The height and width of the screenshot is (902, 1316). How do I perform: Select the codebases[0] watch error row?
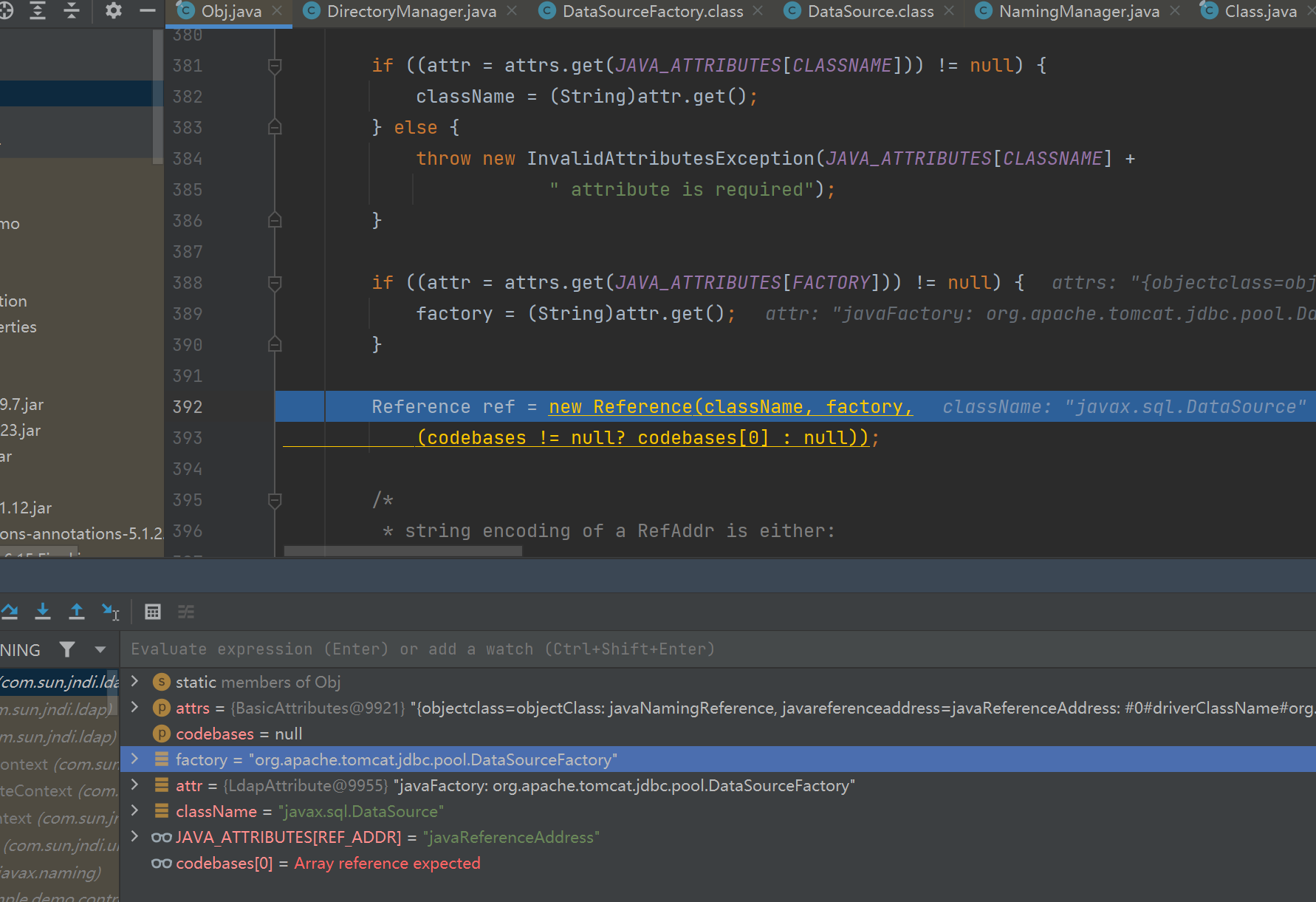[718, 863]
